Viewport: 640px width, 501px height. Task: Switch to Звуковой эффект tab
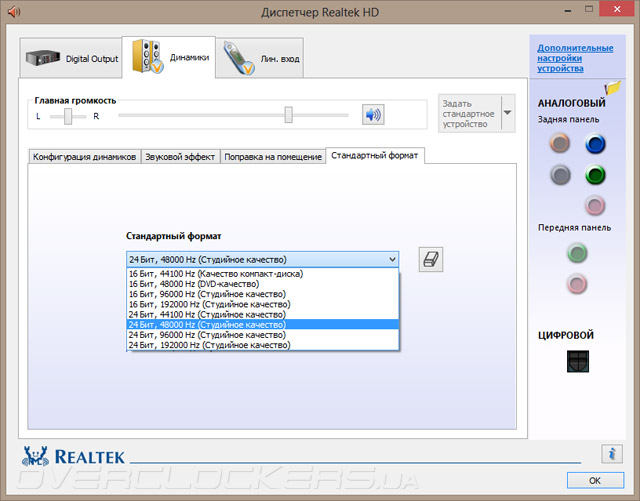pos(180,157)
